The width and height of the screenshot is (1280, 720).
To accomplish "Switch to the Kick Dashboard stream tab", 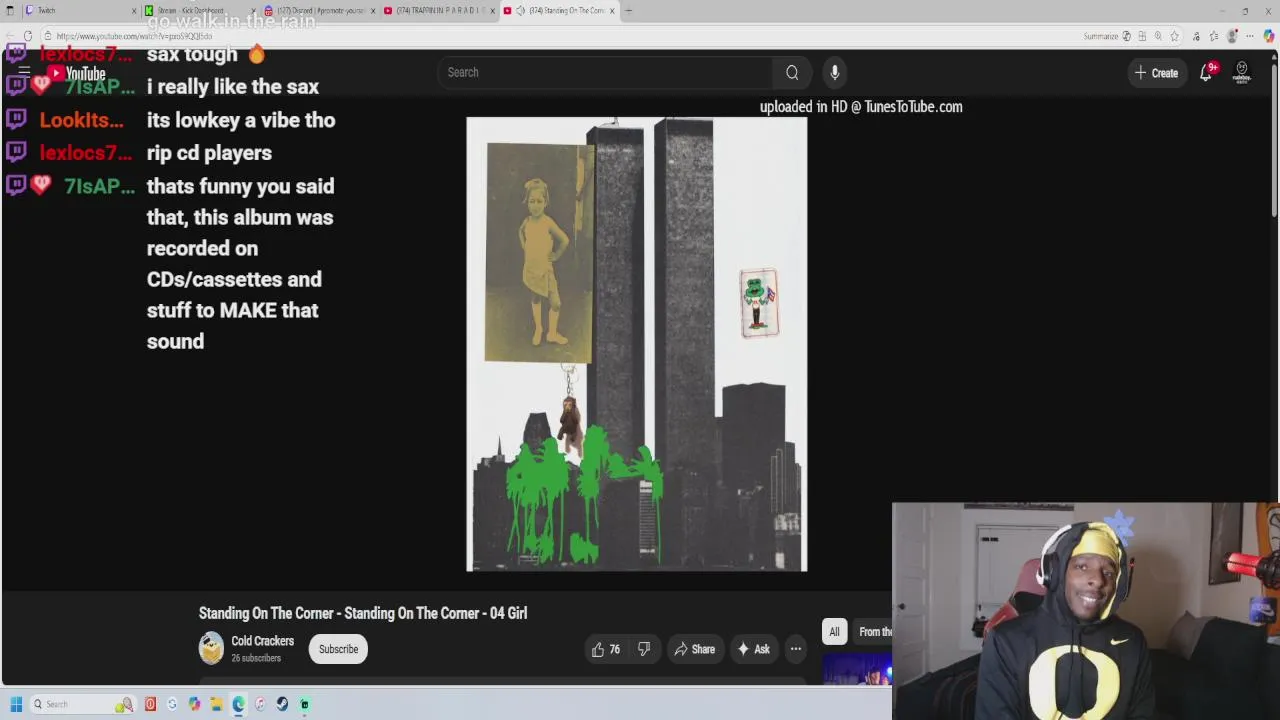I will tap(200, 10).
